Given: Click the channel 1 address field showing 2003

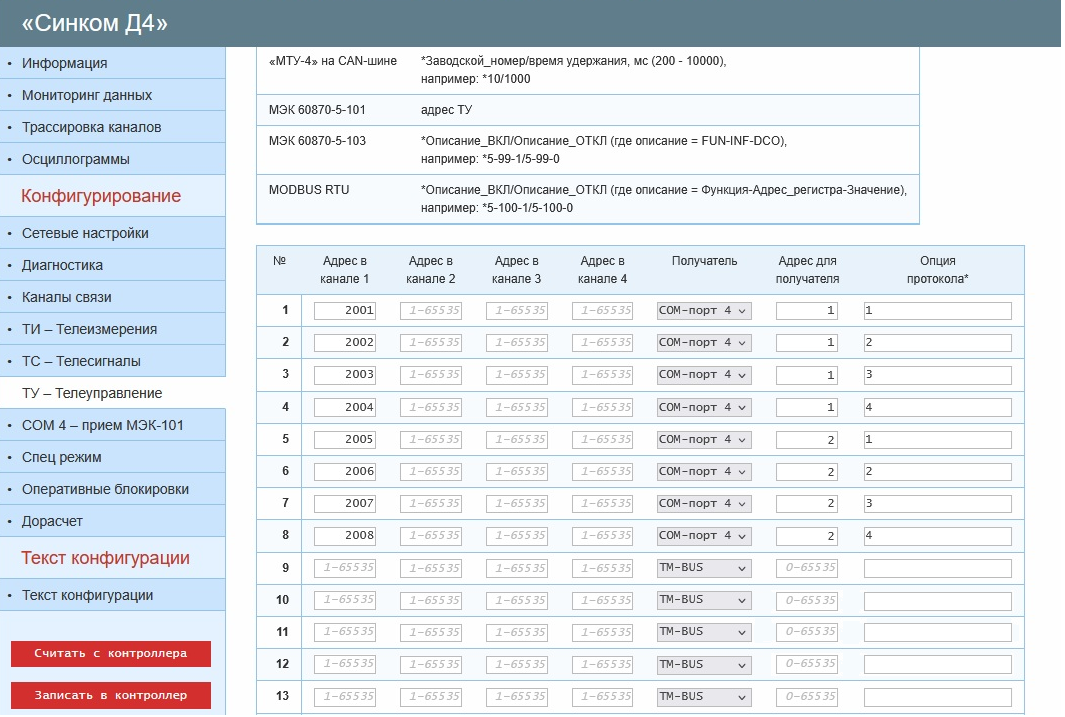Looking at the screenshot, I should (345, 375).
